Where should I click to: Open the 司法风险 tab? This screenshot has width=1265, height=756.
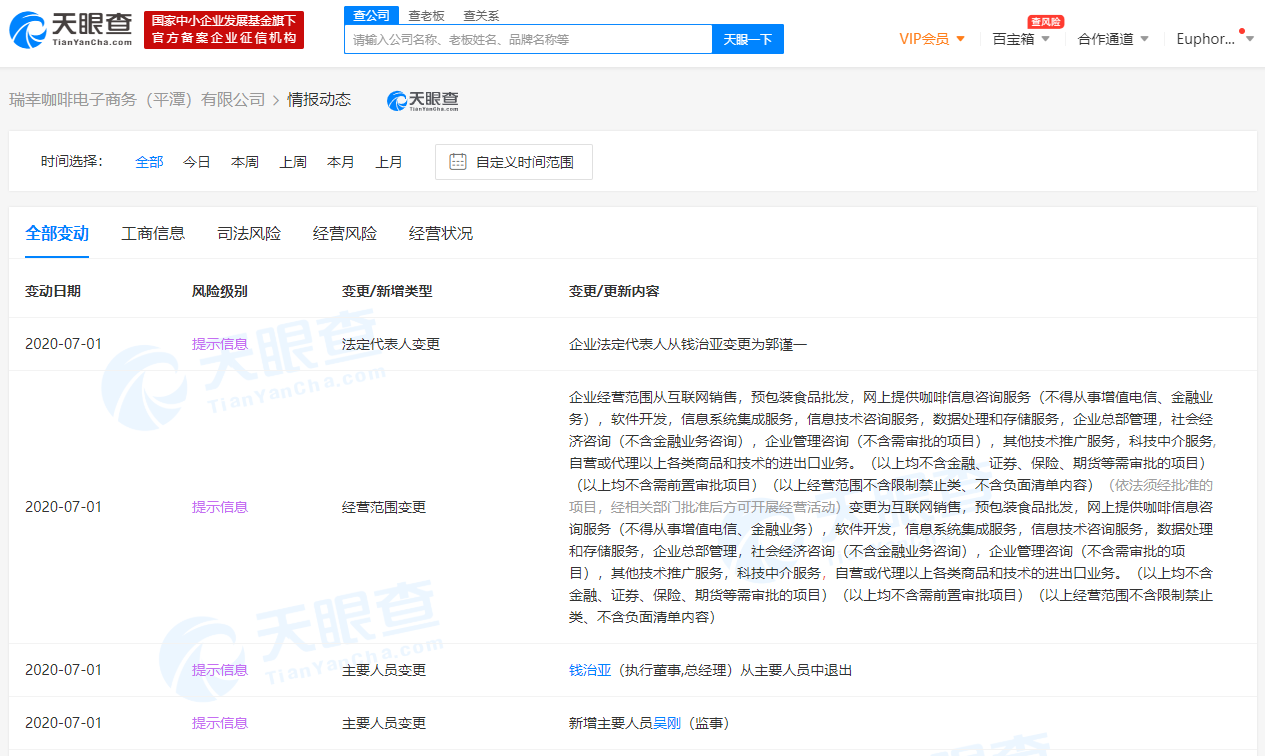point(249,233)
